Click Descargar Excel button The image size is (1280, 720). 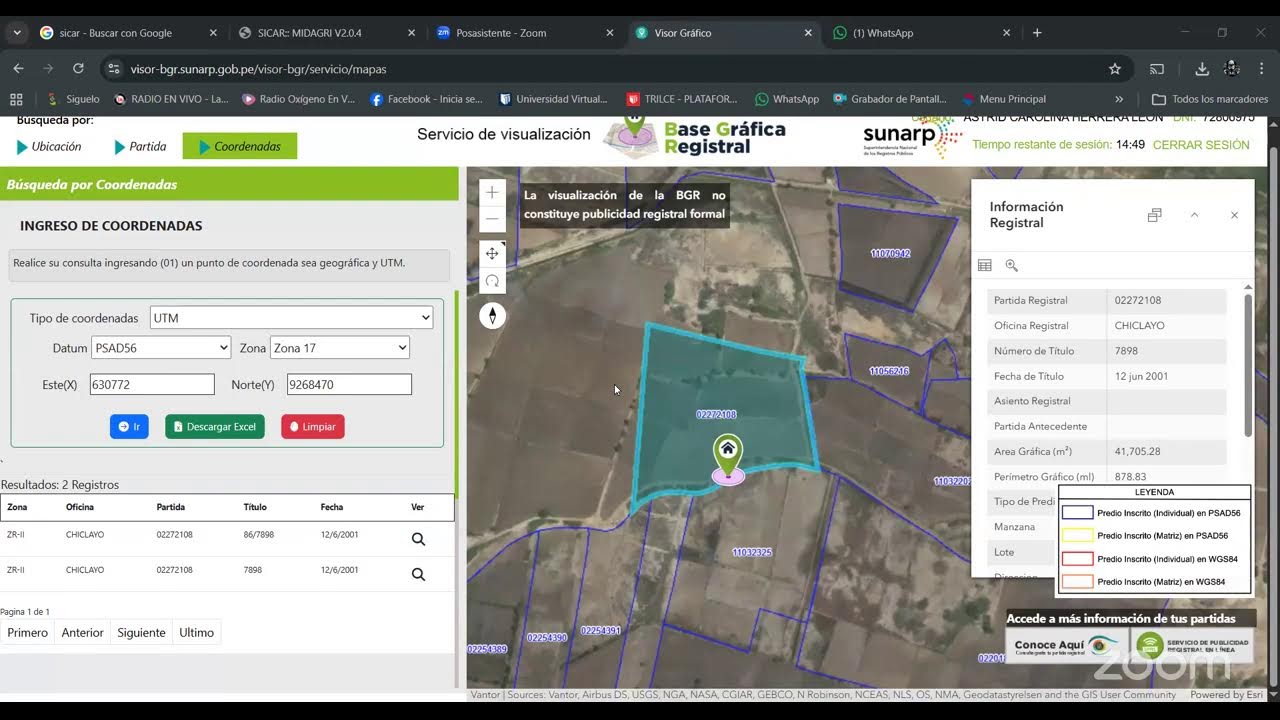215,427
